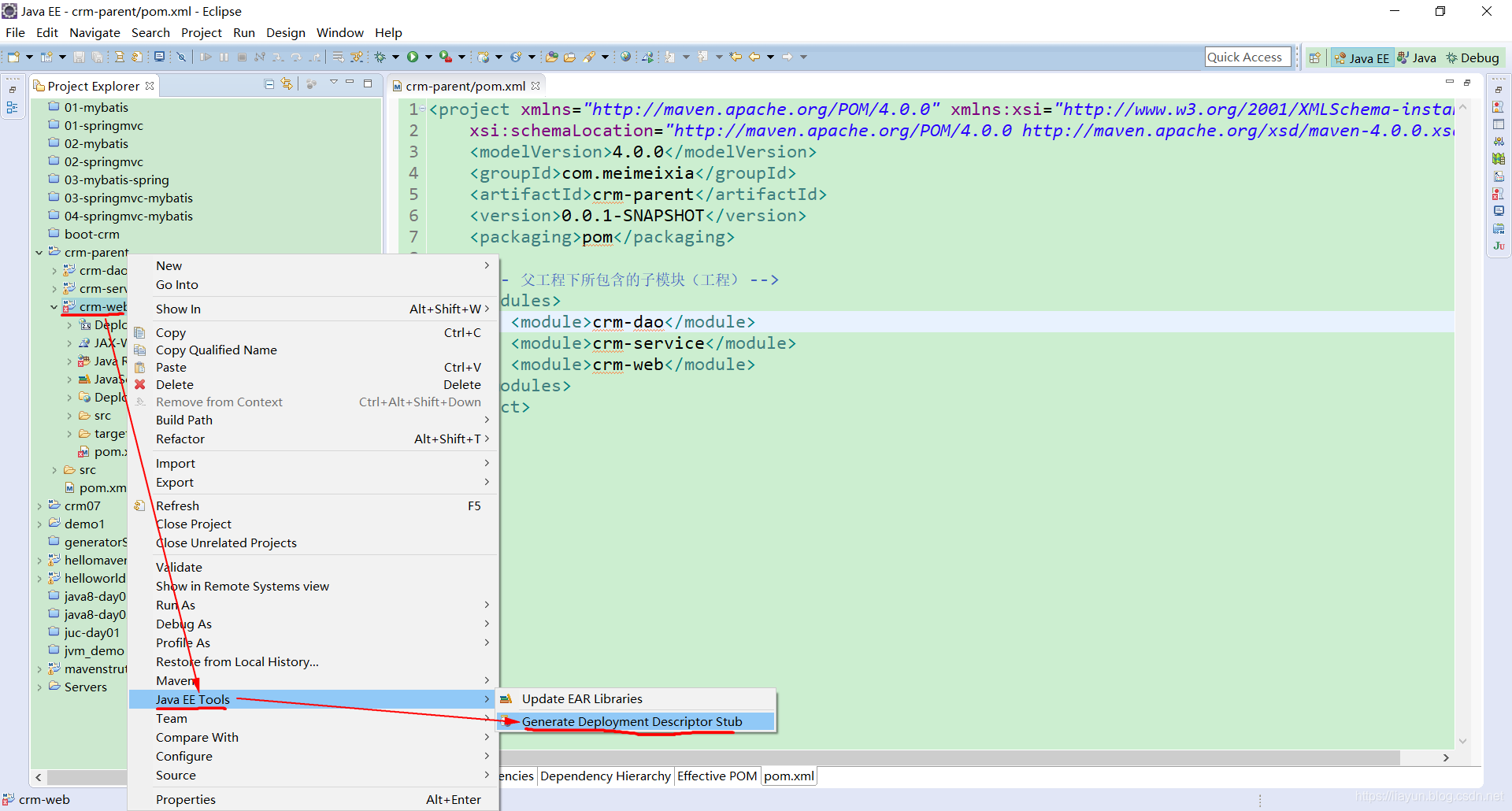This screenshot has height=811, width=1512.
Task: Open the Data Source Explorer map icon
Action: click(x=1499, y=159)
